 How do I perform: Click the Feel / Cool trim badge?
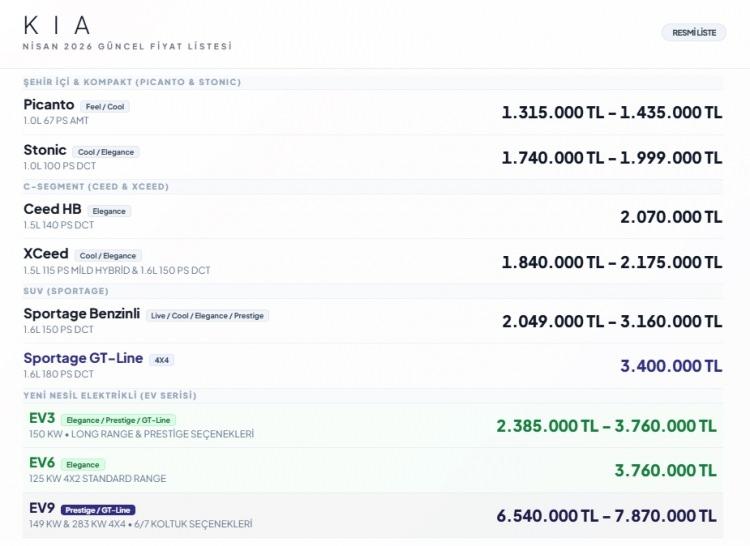pos(104,106)
